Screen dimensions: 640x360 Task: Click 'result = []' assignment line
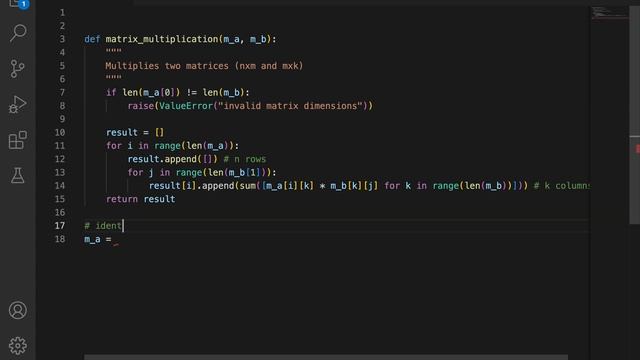[135, 133]
